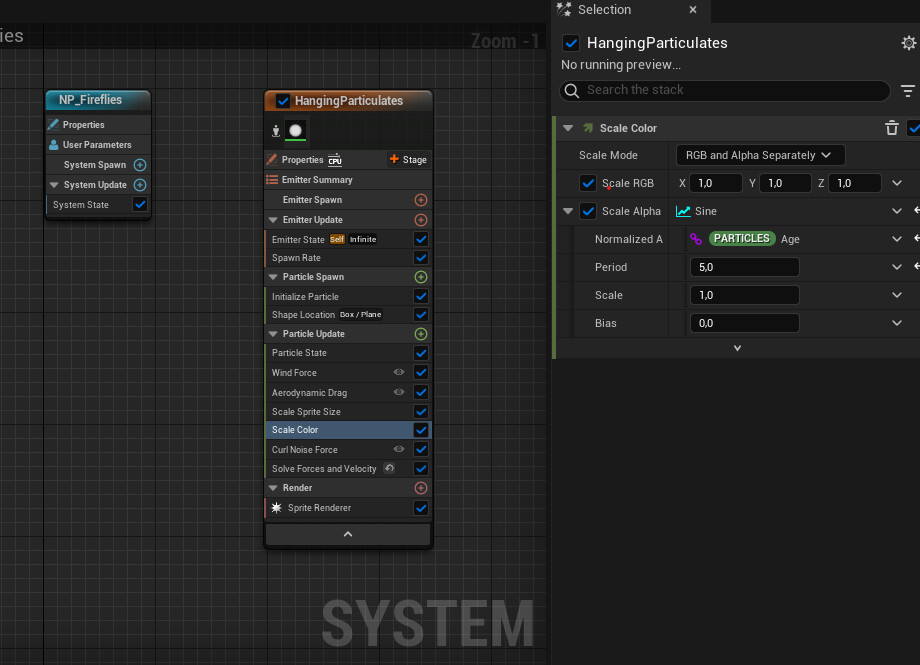Disable the Initialize Particle checkbox
Screen dimensions: 920x665
click(421, 296)
